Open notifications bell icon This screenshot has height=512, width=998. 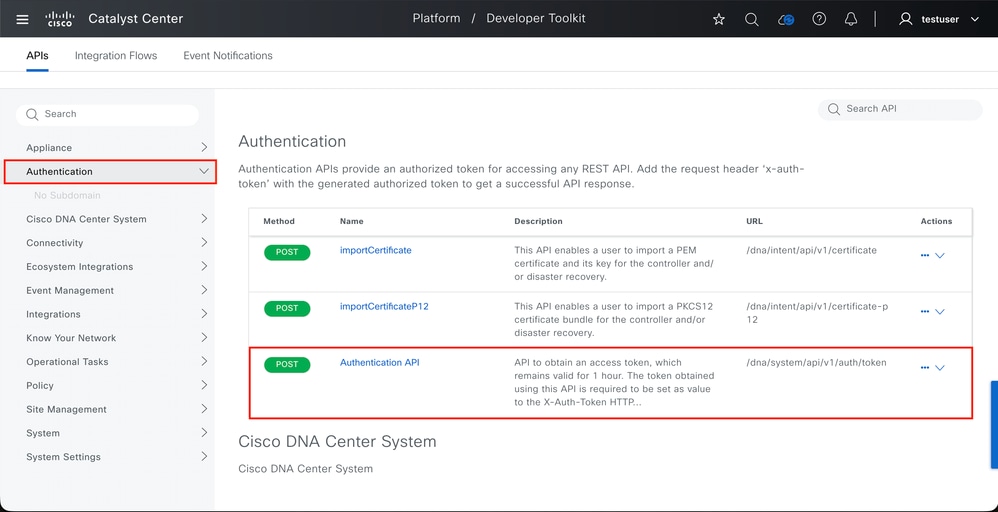[x=851, y=19]
